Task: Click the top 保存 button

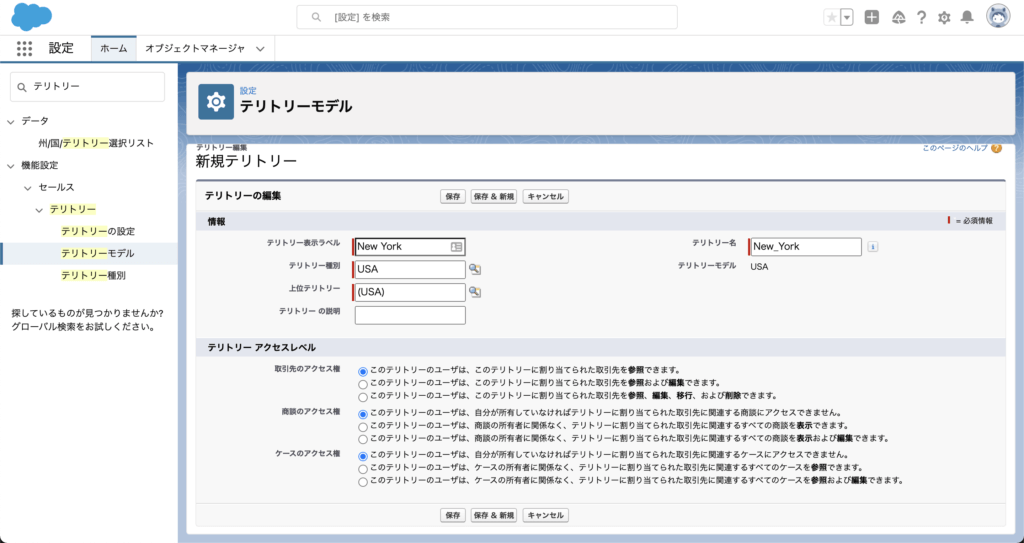Action: point(453,197)
